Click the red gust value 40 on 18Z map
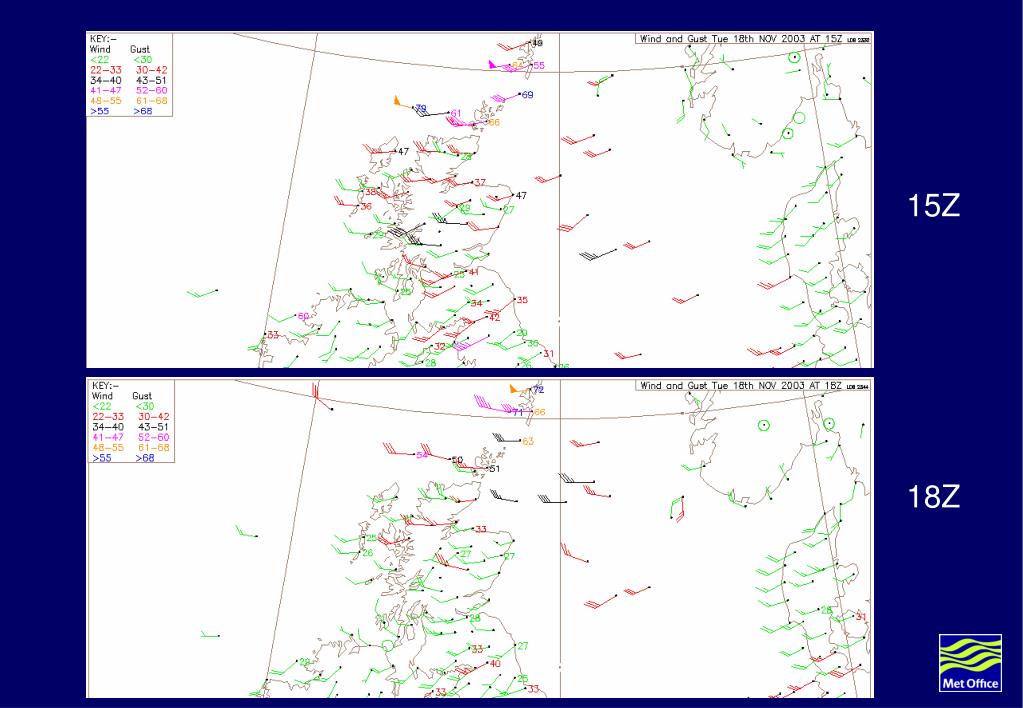The width and height of the screenshot is (1023, 708). (x=495, y=664)
